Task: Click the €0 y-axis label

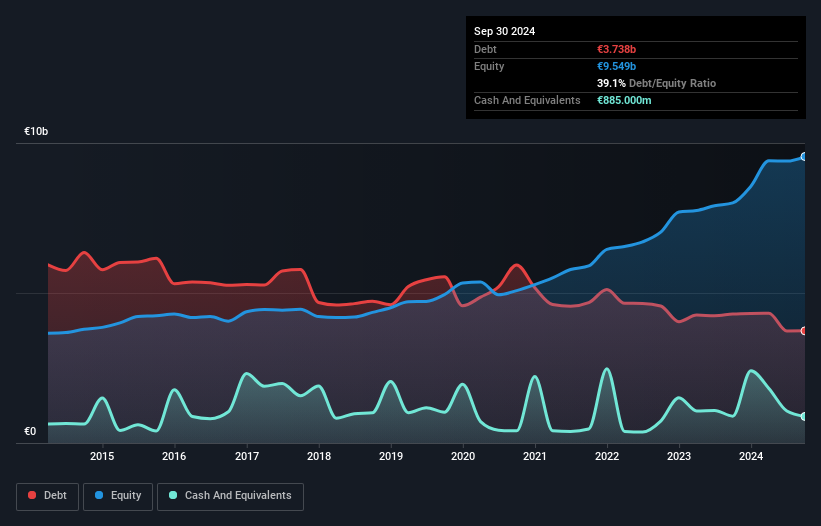Action: [30, 431]
